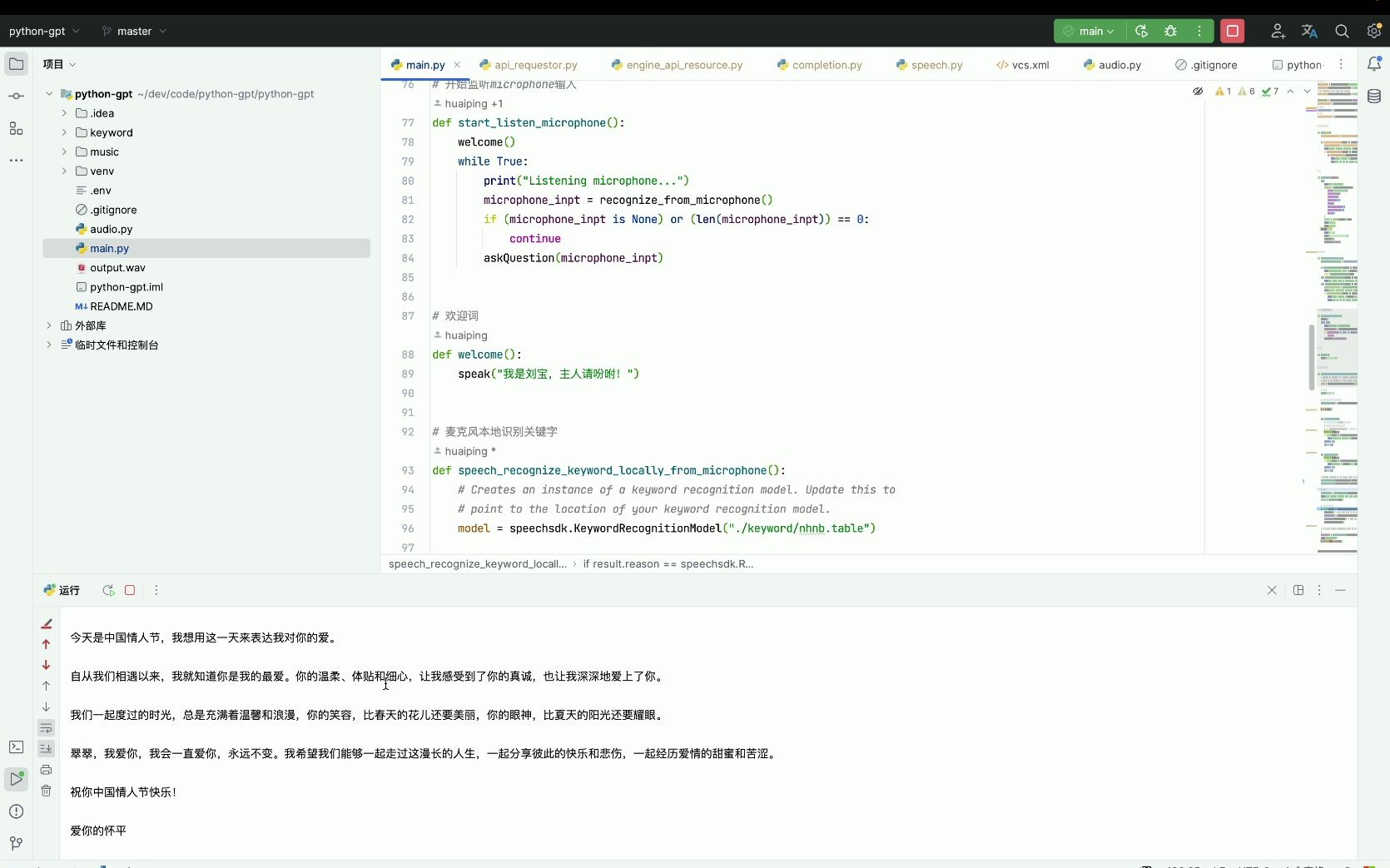Screen dimensions: 1390x868
Task: Open the Structure tool window icon
Action: 16,128
